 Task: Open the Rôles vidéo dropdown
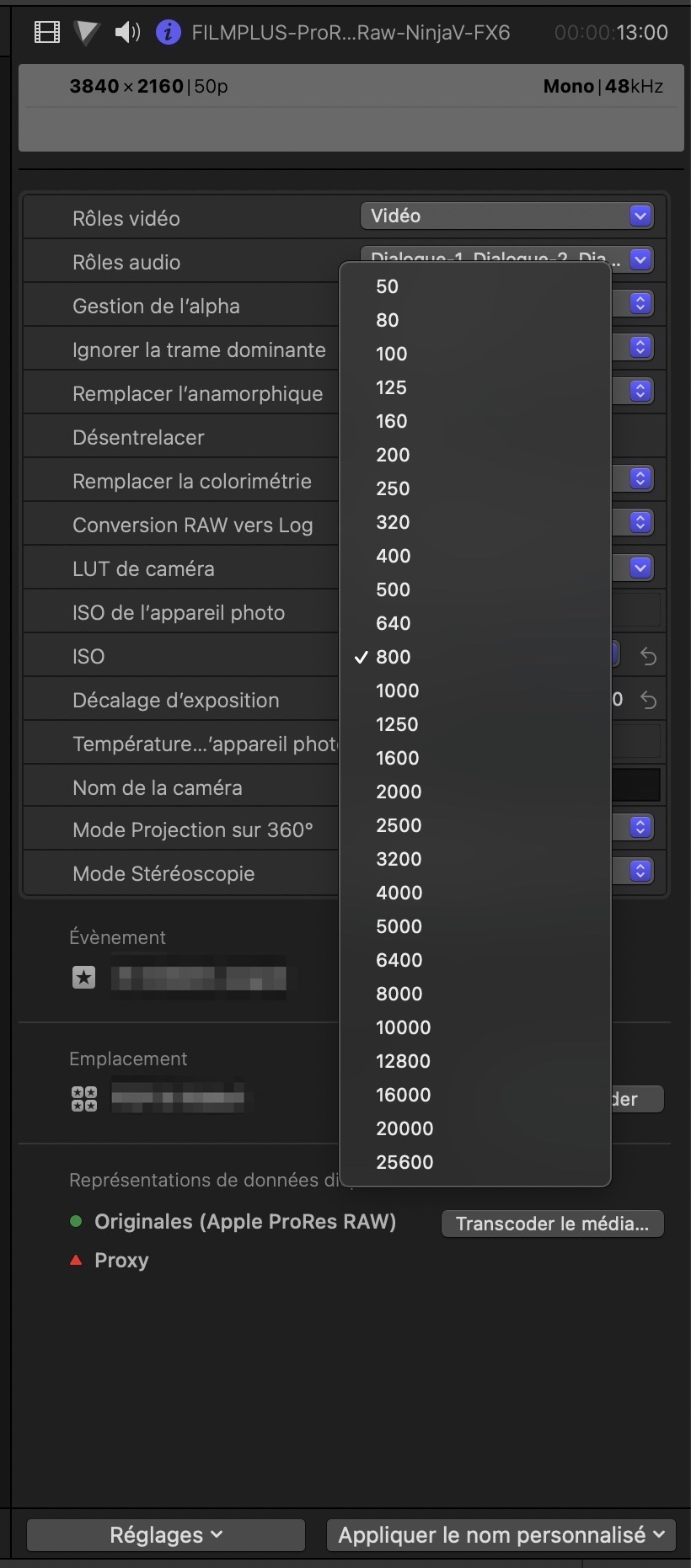click(x=506, y=216)
